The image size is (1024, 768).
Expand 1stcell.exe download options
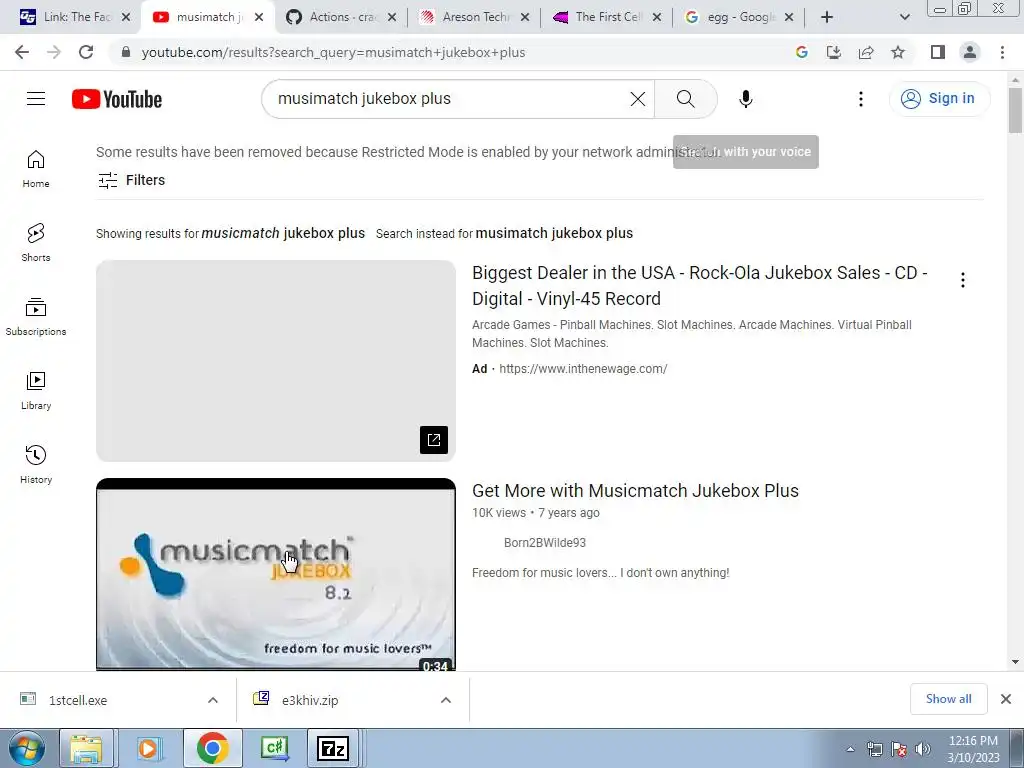point(213,700)
